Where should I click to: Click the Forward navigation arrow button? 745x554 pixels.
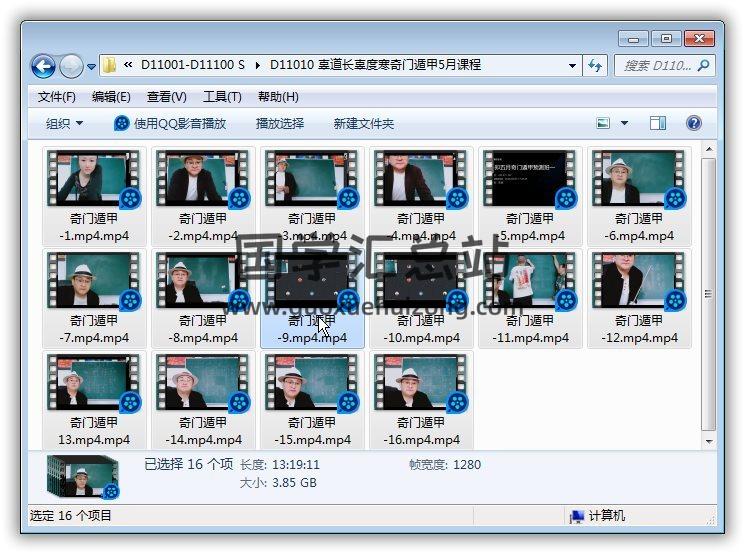[71, 66]
